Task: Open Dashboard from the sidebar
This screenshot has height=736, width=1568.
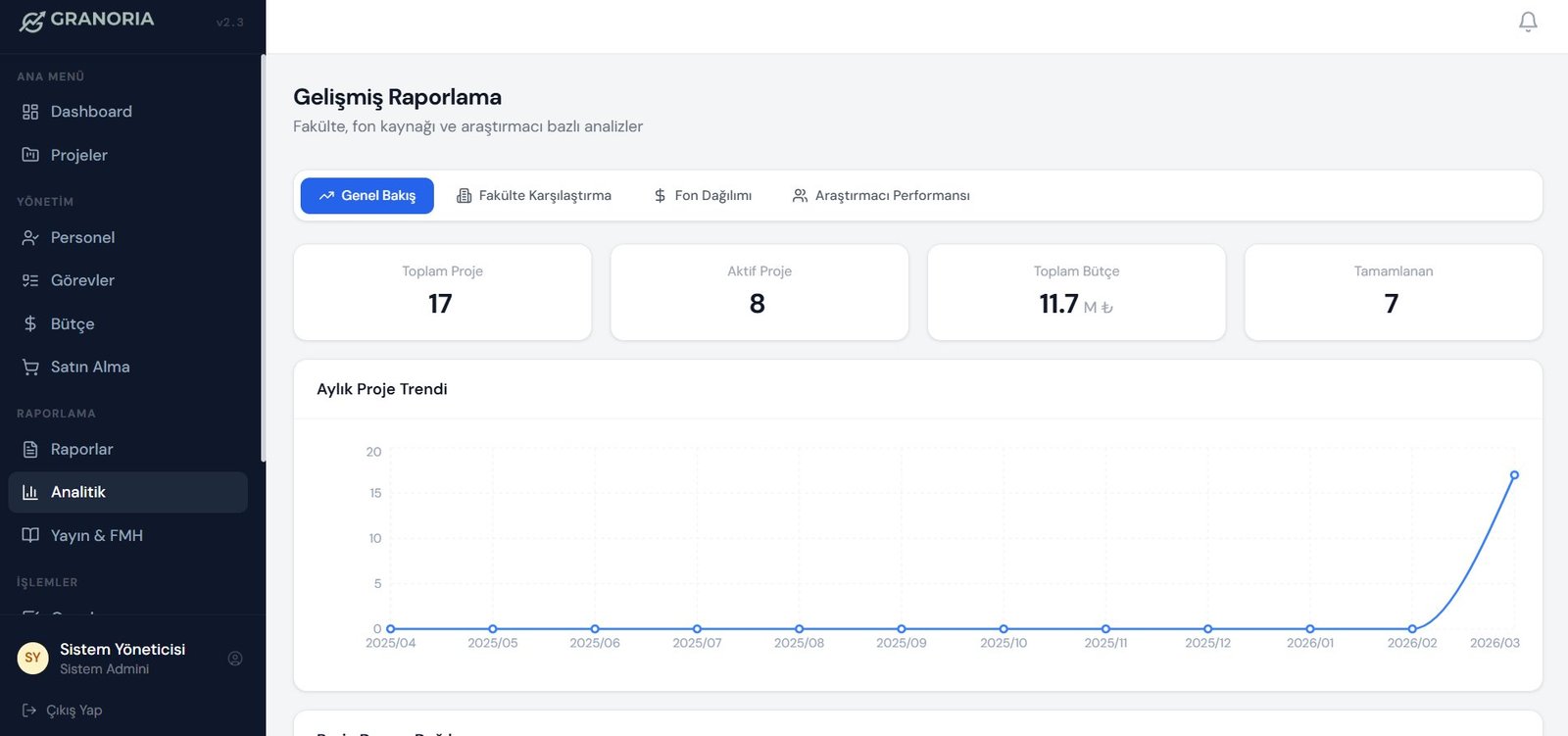Action: coord(90,112)
